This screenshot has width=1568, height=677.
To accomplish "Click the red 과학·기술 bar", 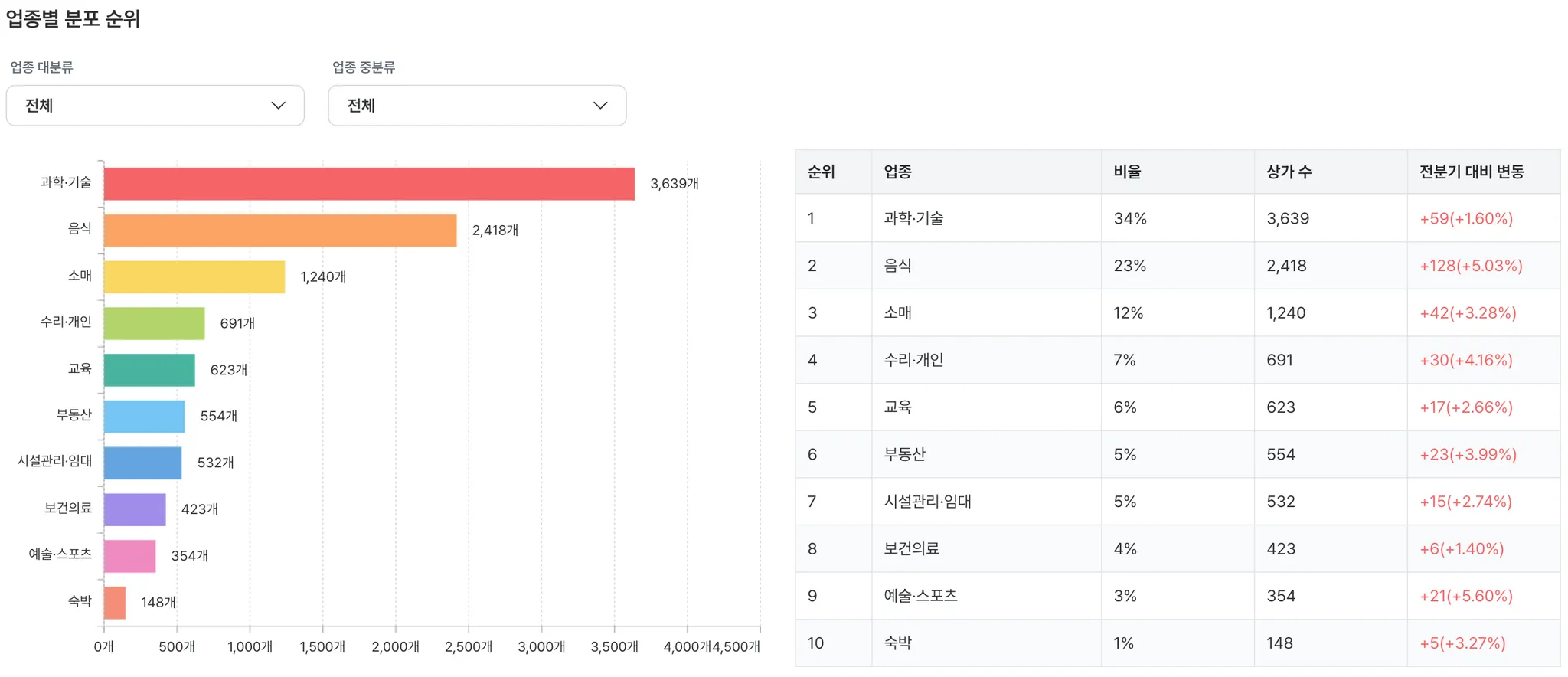I will [369, 184].
